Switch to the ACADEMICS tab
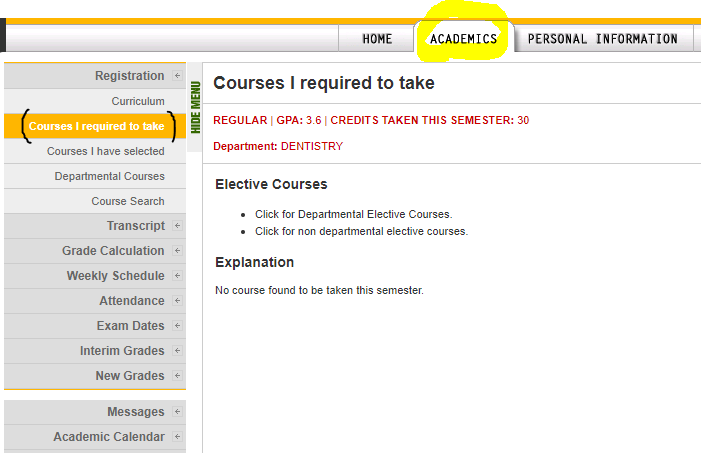Screen dimensions: 701x453 click(x=464, y=39)
